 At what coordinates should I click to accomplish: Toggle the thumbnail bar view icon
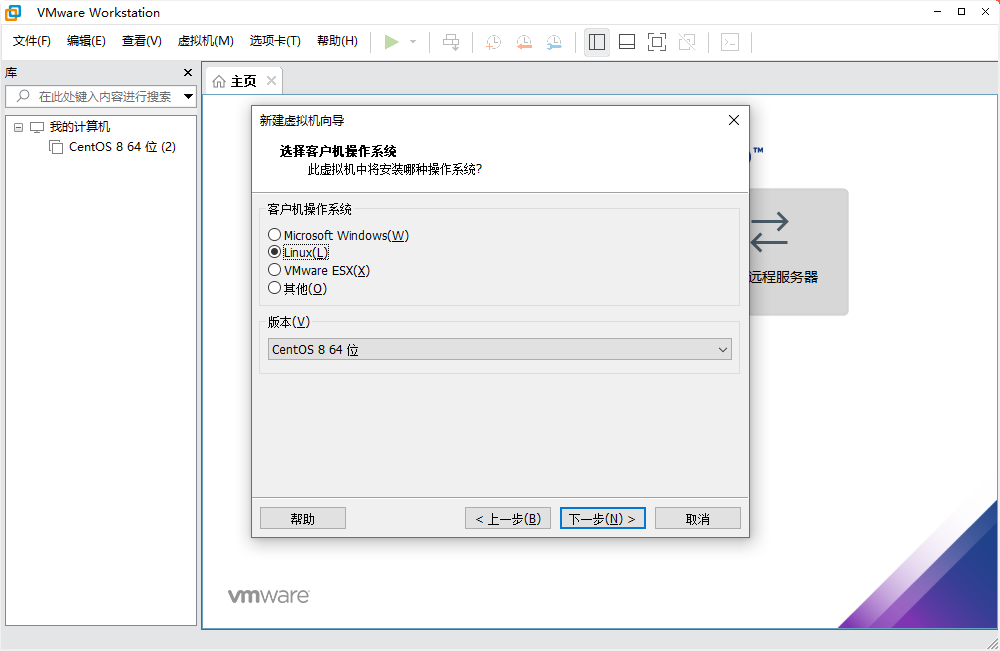pos(627,42)
